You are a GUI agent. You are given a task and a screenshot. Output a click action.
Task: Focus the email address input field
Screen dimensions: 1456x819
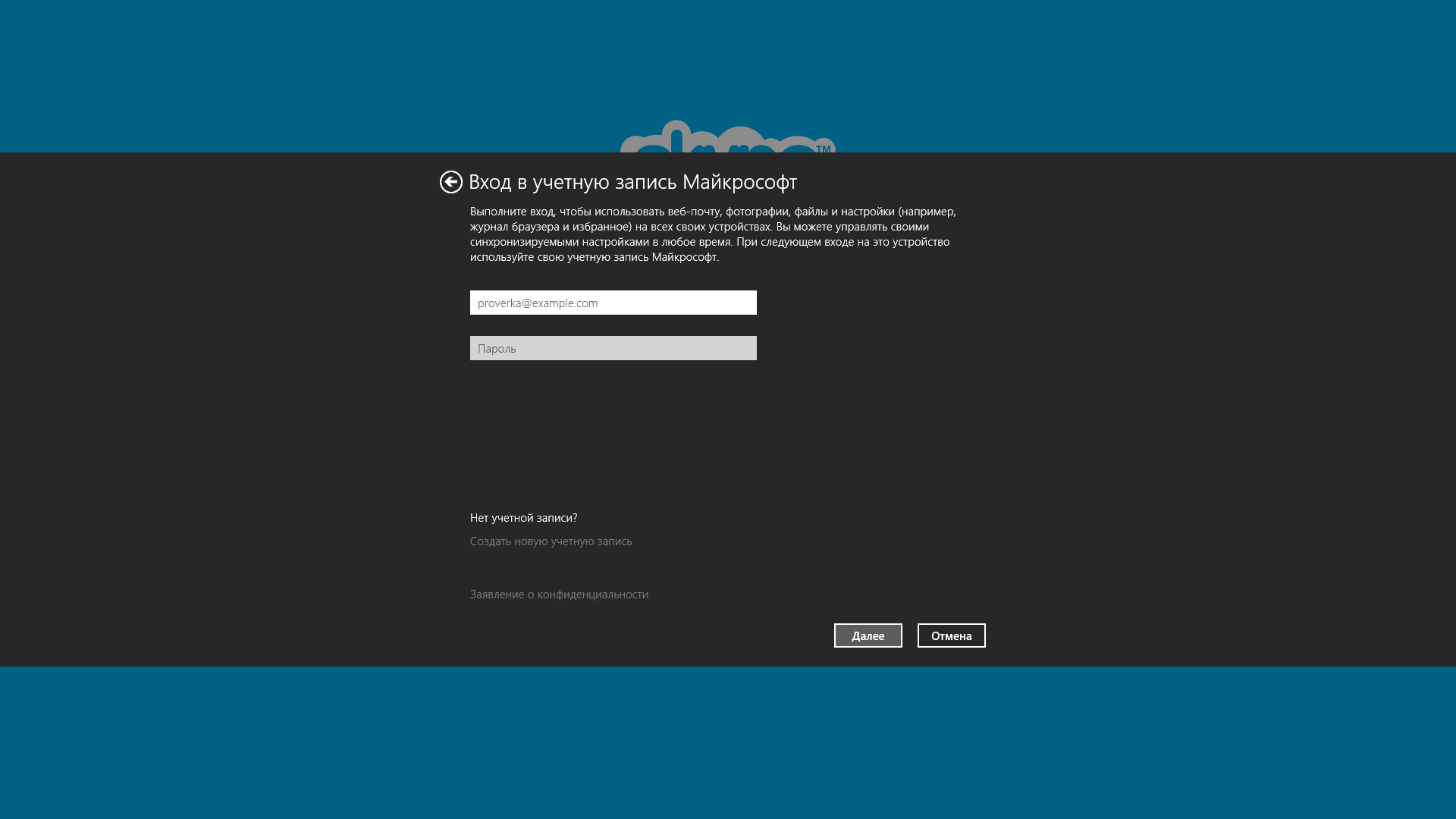[x=613, y=303]
